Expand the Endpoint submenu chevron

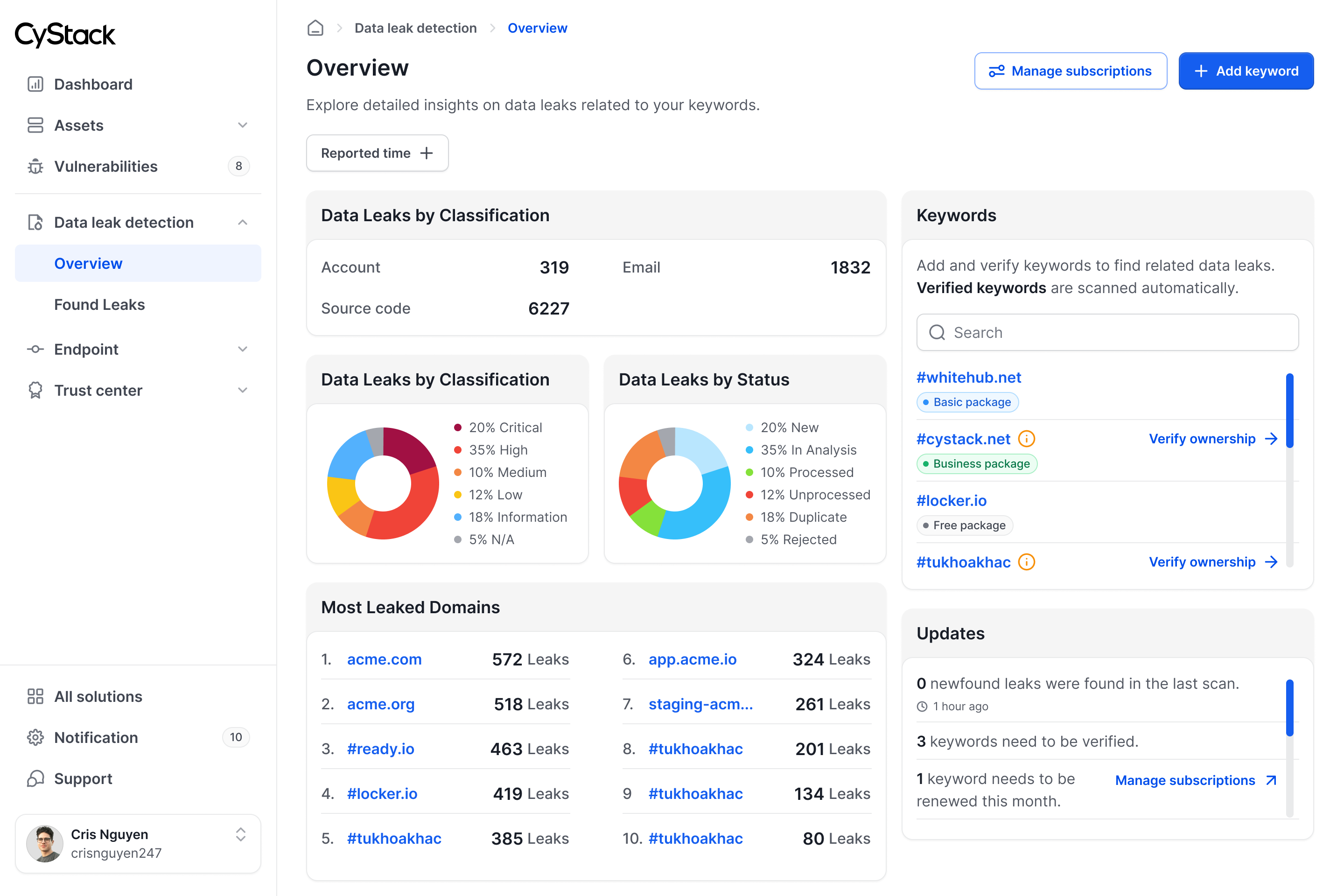click(243, 349)
